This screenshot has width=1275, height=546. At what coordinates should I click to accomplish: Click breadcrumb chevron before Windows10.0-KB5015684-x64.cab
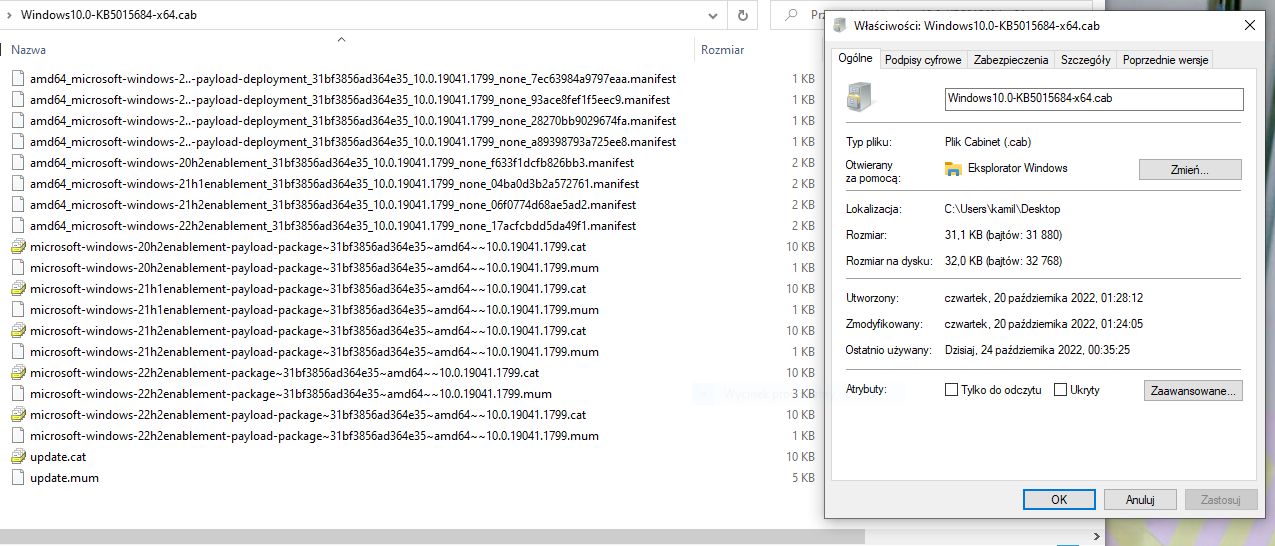(x=8, y=16)
